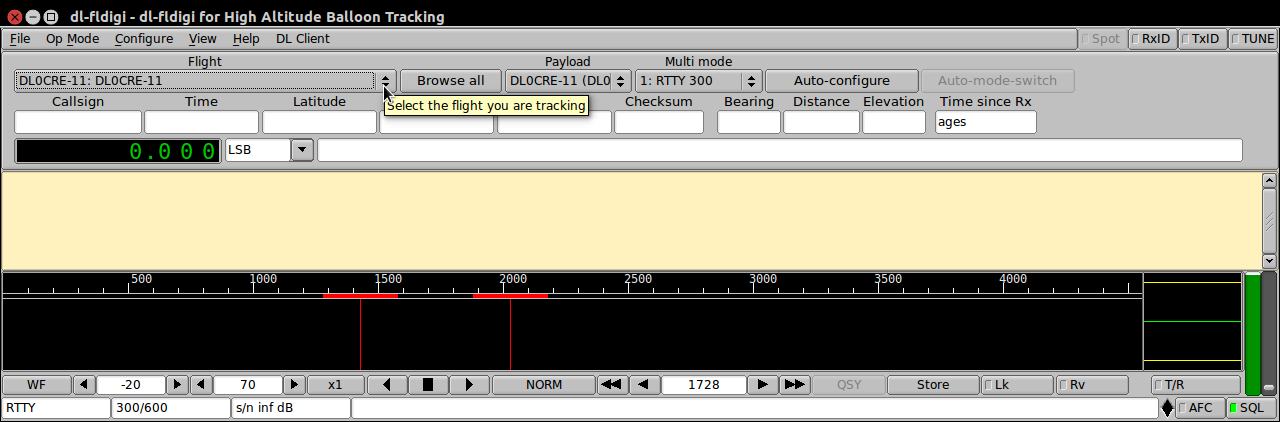
Task: Toggle AFC setting
Action: point(1199,408)
